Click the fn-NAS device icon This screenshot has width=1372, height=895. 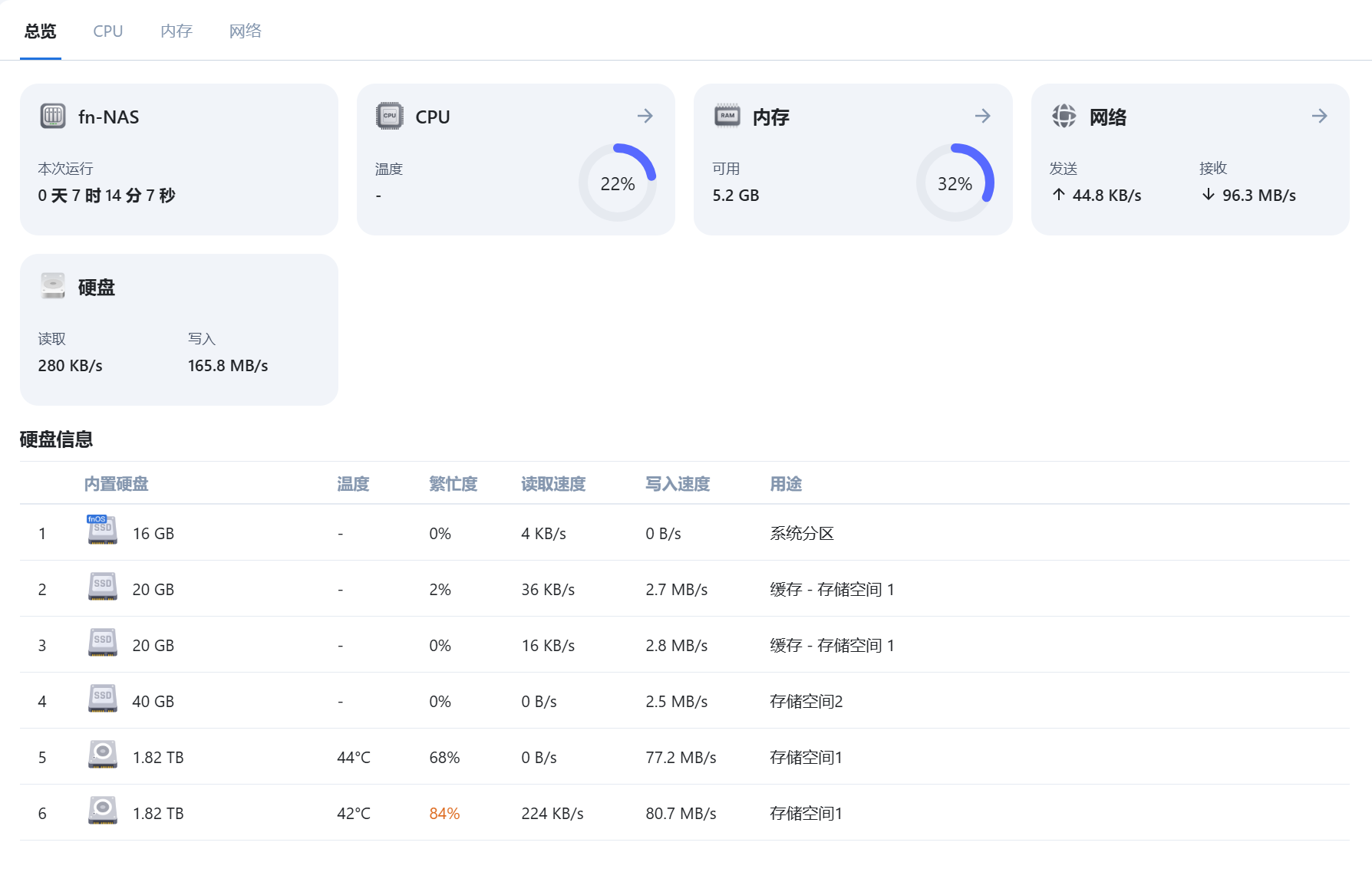coord(53,116)
